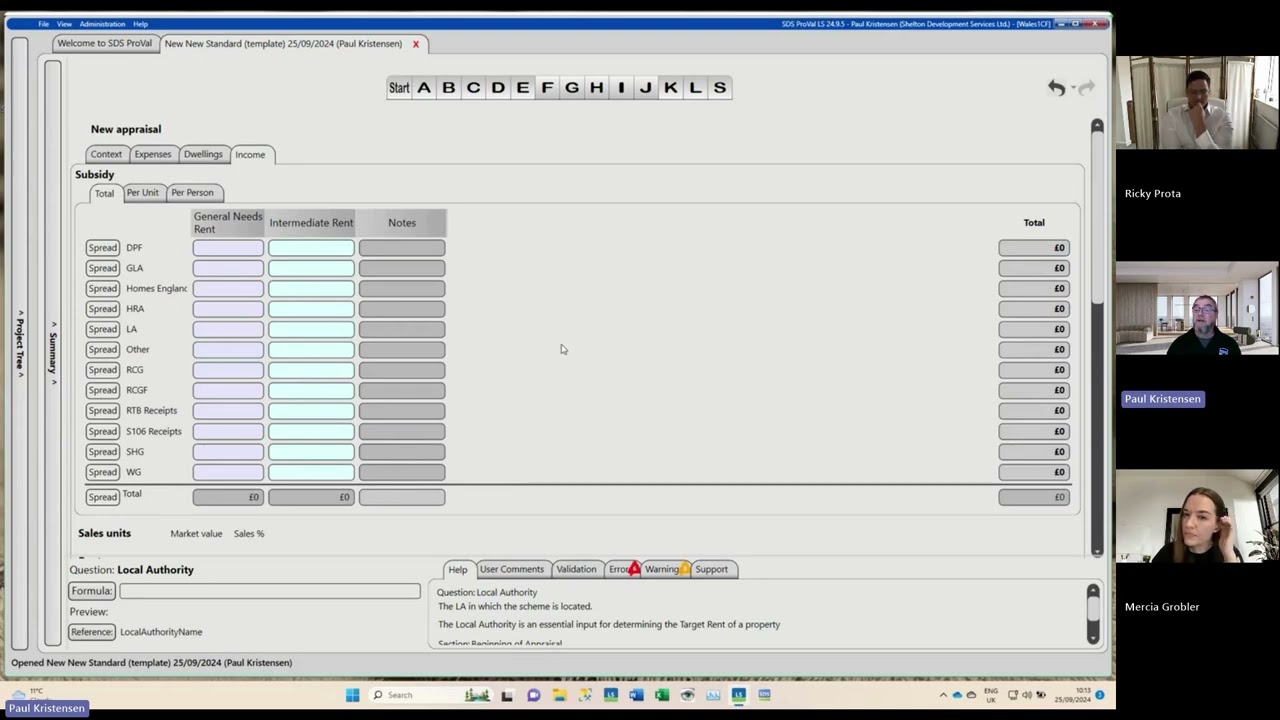Screen dimensions: 1280x720
Task: Close the New New Standard template tab
Action: [x=416, y=44]
